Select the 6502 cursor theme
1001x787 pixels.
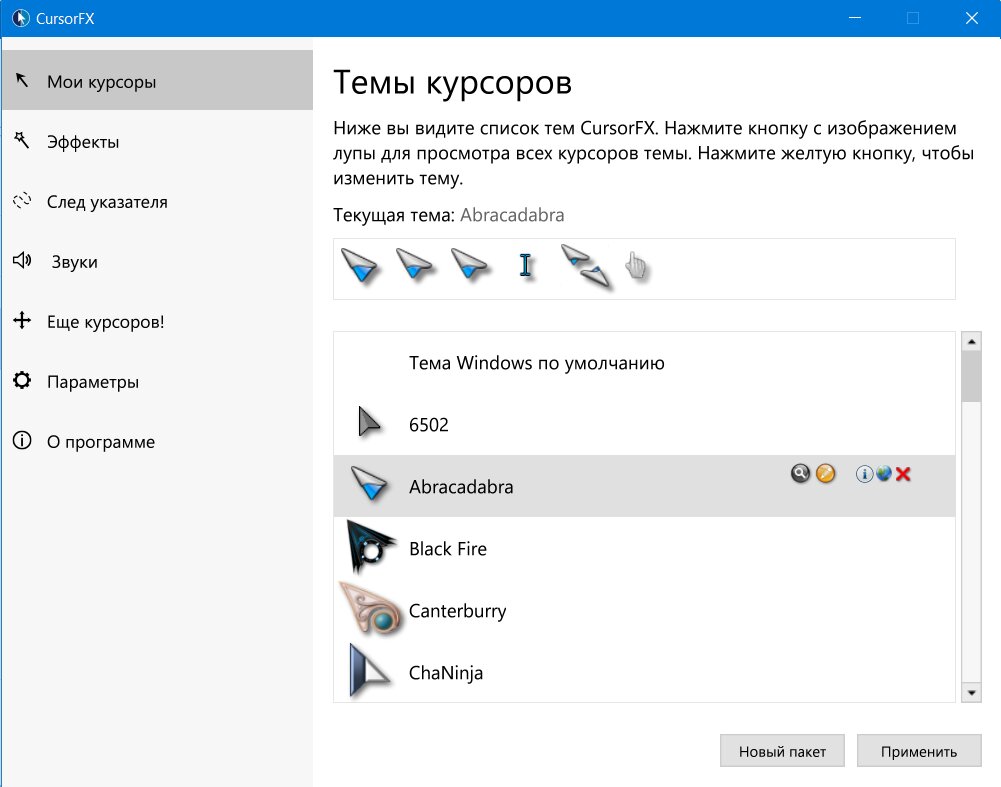coord(644,424)
